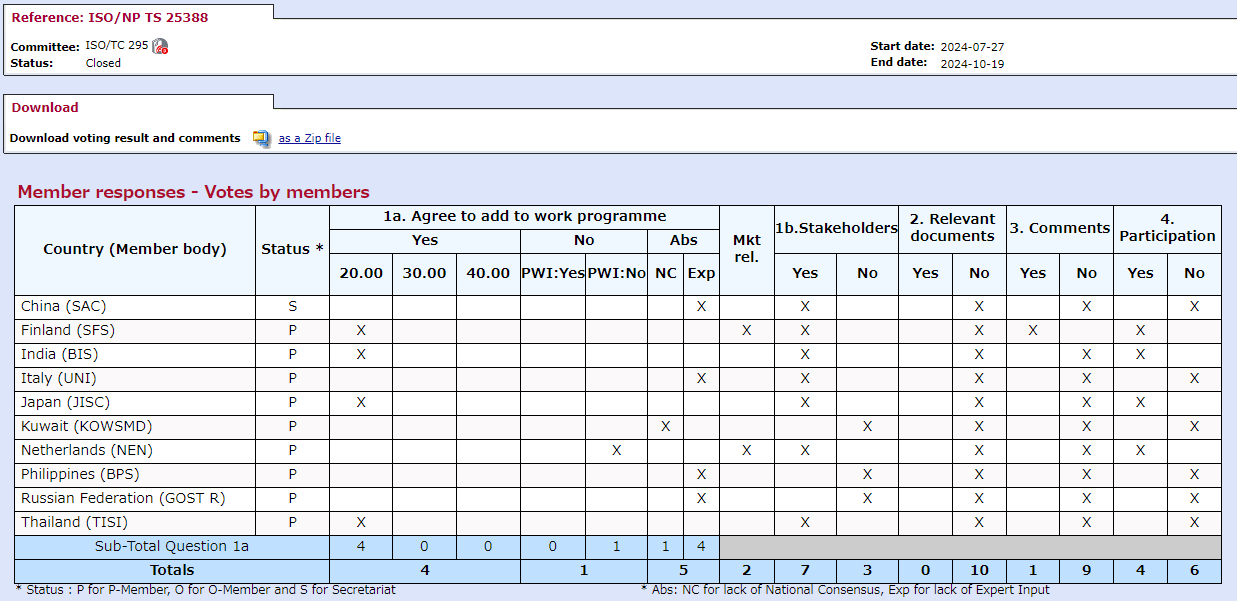Select the start date value 2024-07-27
1237x601 pixels.
click(972, 46)
